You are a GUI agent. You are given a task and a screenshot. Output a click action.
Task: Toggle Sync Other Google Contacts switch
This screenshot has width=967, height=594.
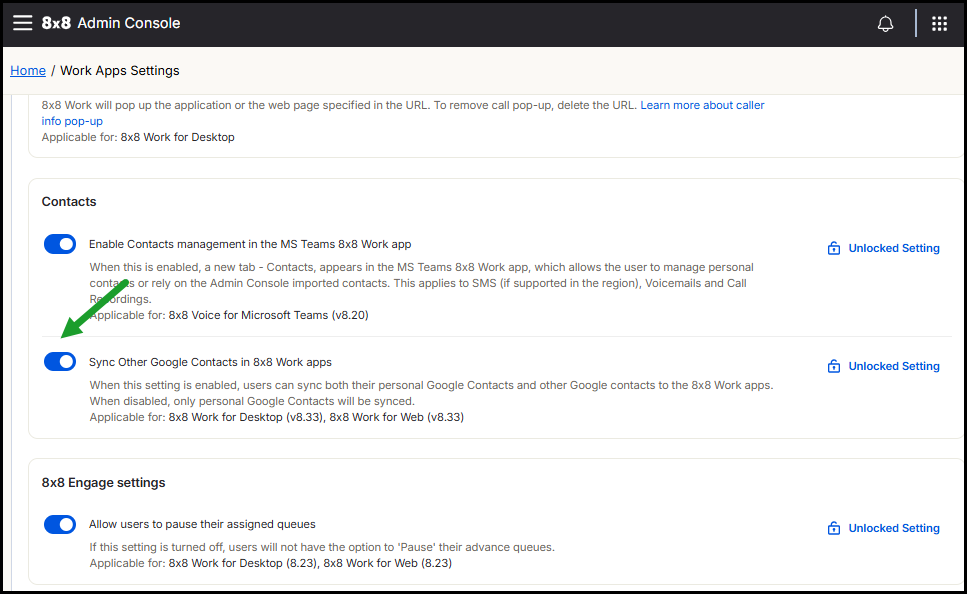pos(60,361)
